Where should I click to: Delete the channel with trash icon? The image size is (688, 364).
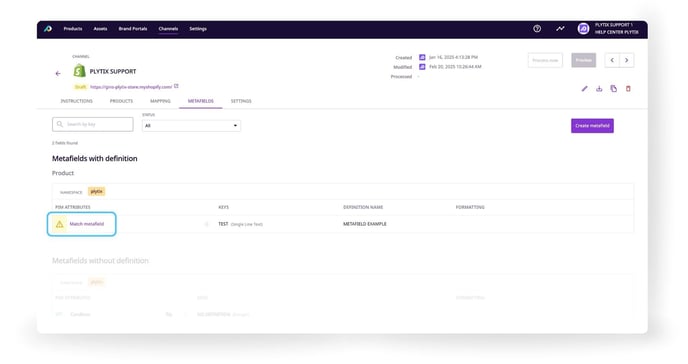pos(628,89)
